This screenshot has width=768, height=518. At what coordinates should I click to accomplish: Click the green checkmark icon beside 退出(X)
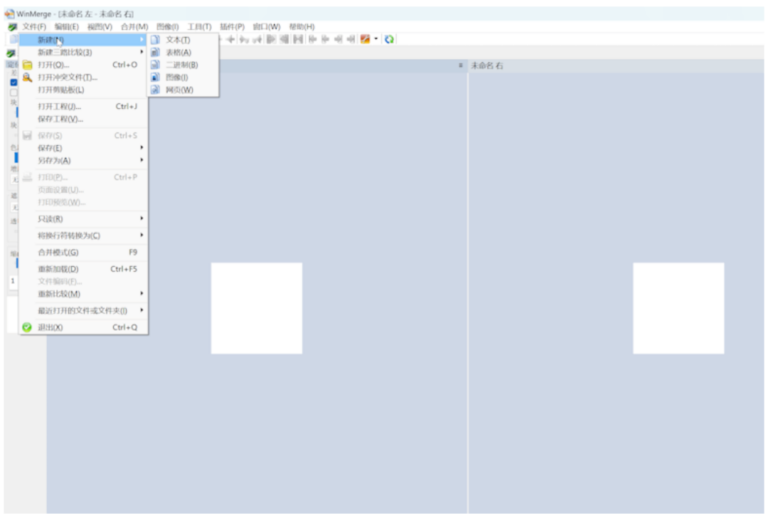click(x=27, y=327)
